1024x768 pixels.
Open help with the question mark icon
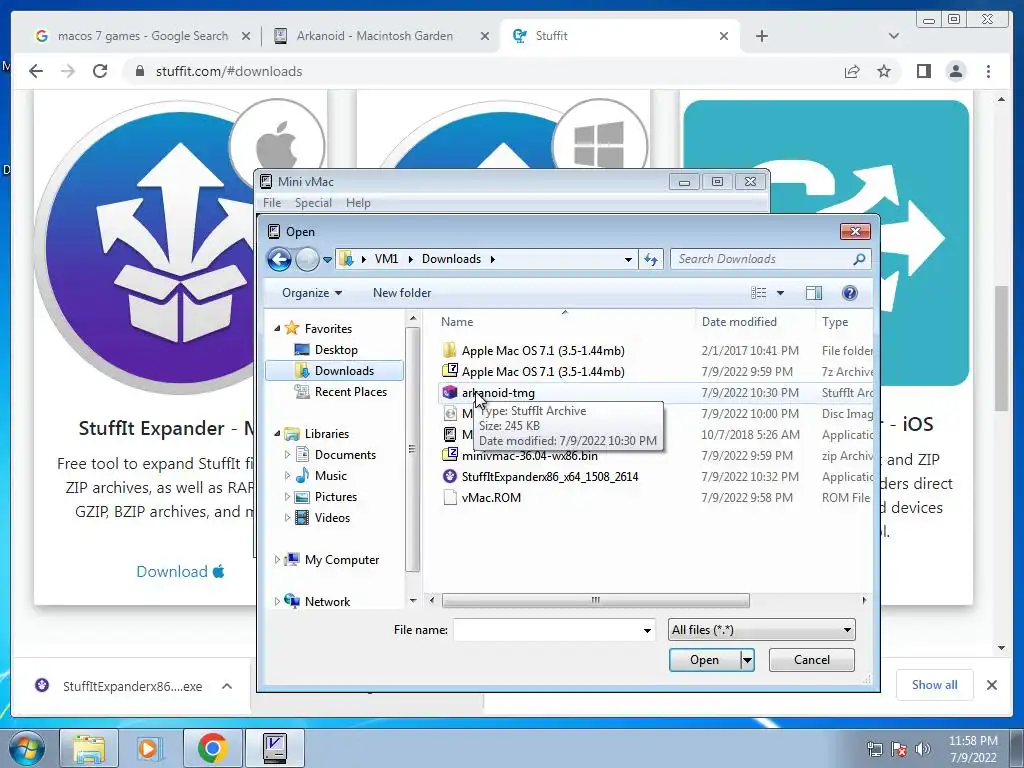click(x=850, y=293)
